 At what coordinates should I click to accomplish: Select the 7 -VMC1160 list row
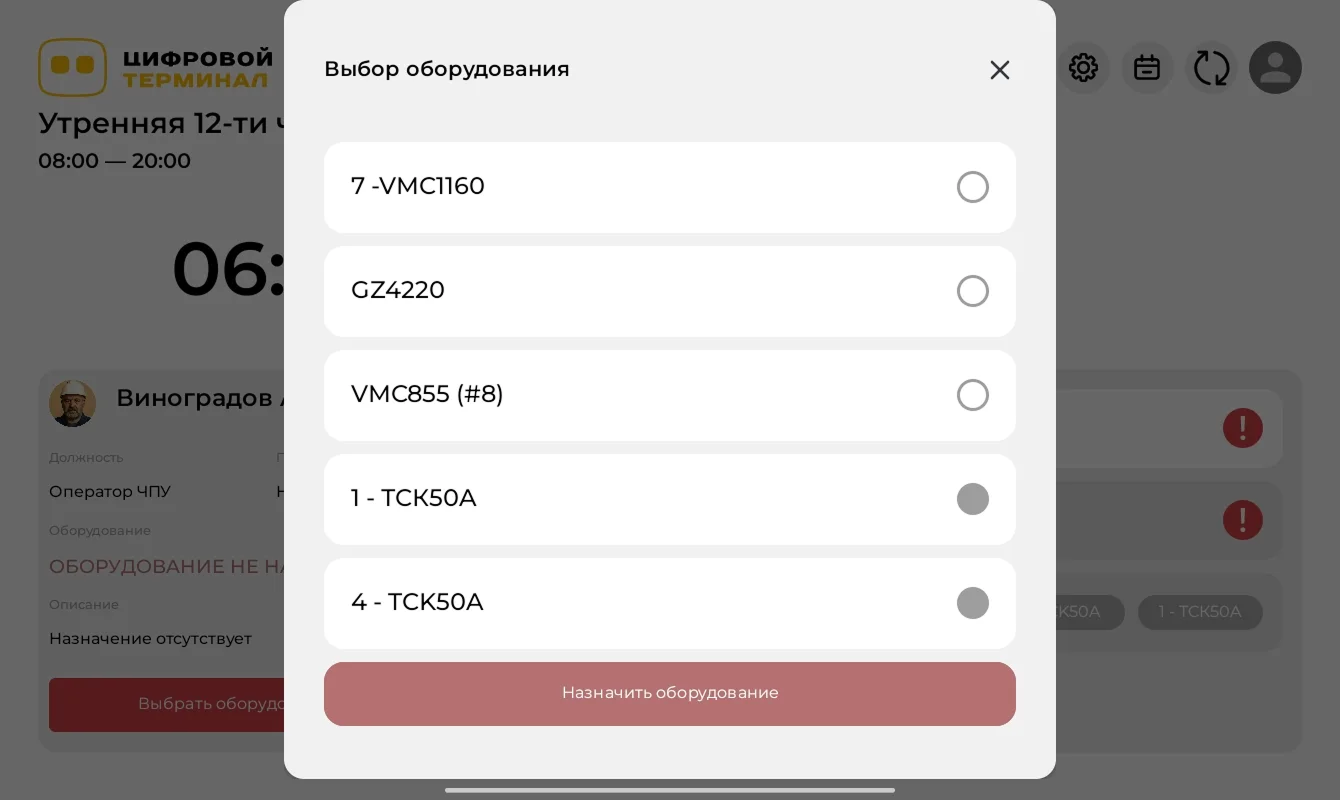(x=600, y=187)
